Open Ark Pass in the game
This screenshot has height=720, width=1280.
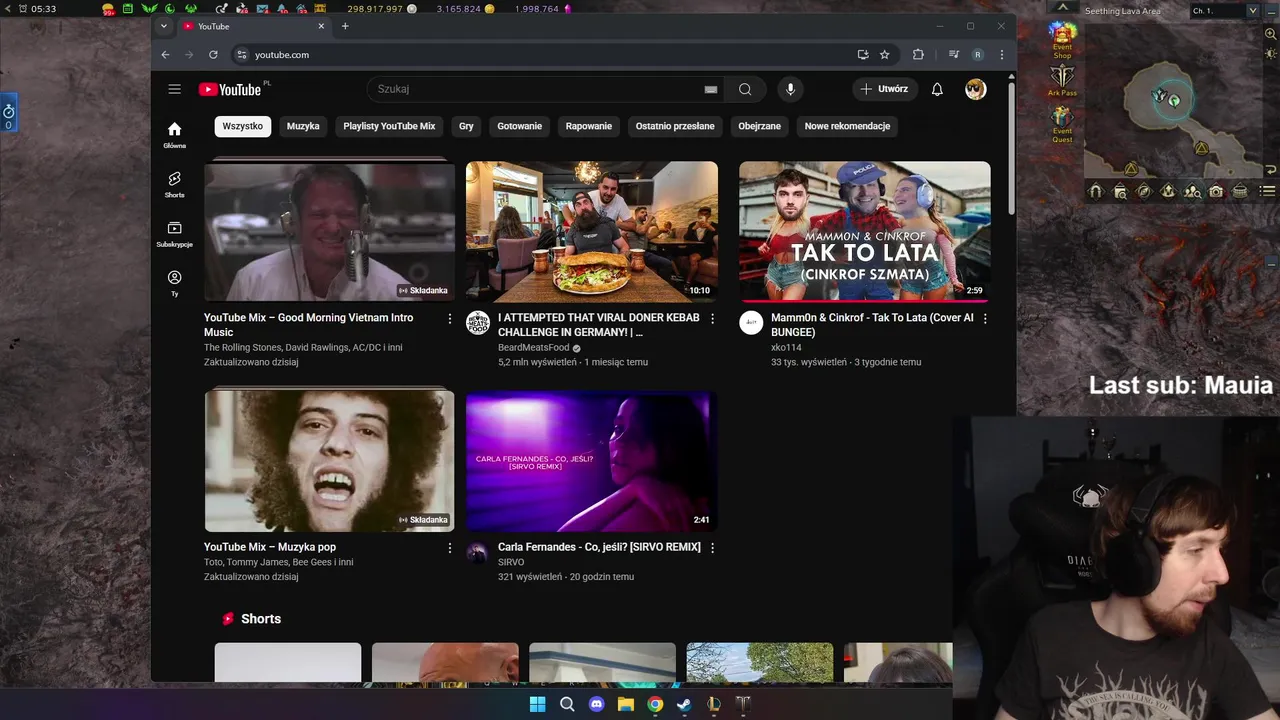point(1062,81)
